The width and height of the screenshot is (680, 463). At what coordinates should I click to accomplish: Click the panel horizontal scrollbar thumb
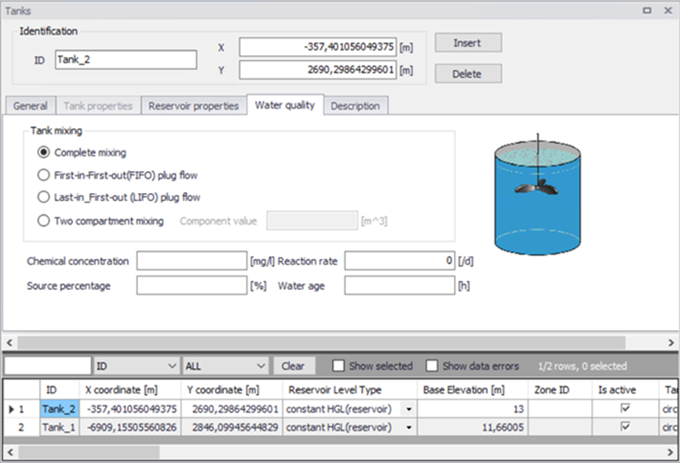point(321,342)
